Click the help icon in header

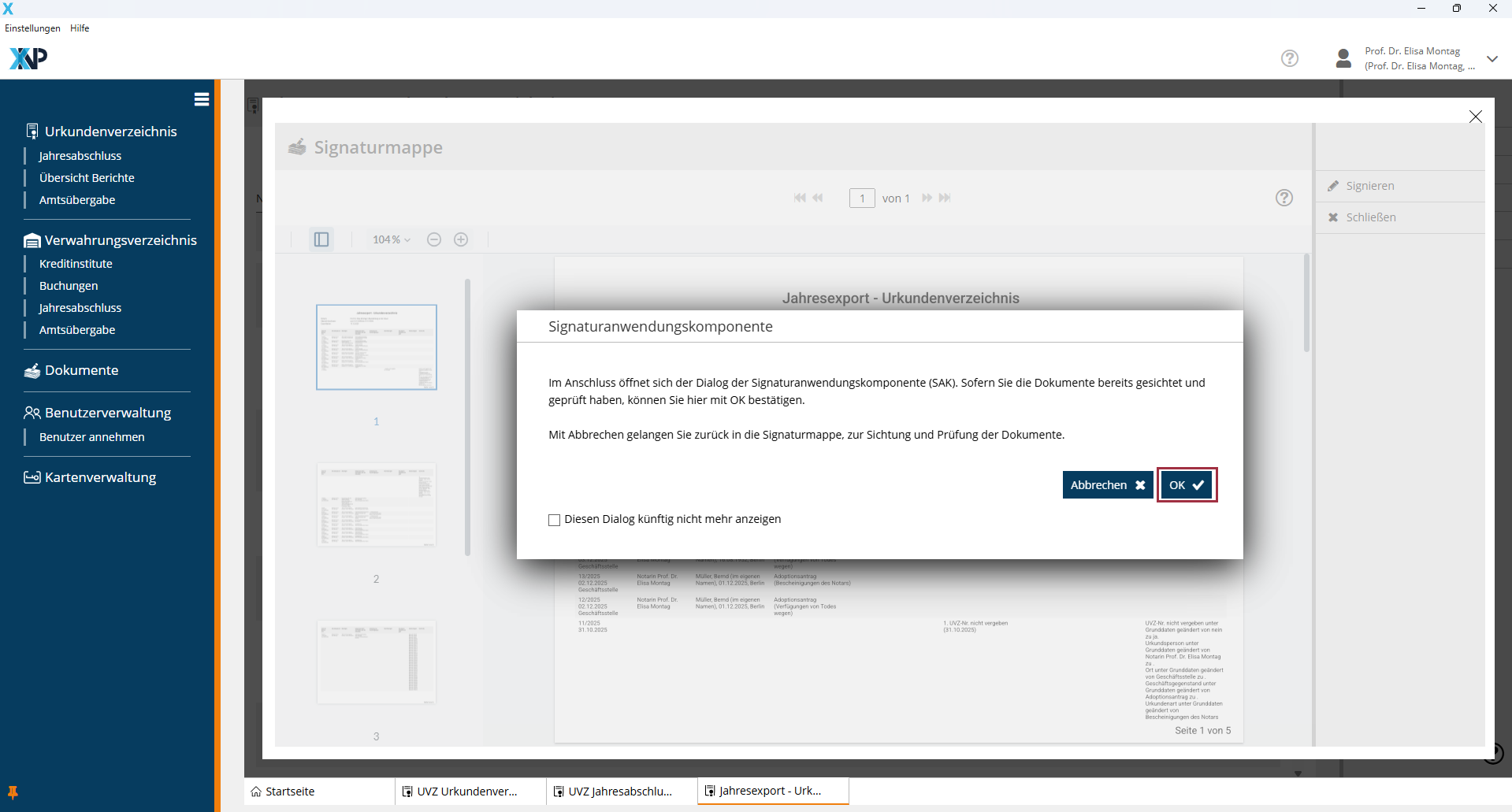click(x=1290, y=58)
